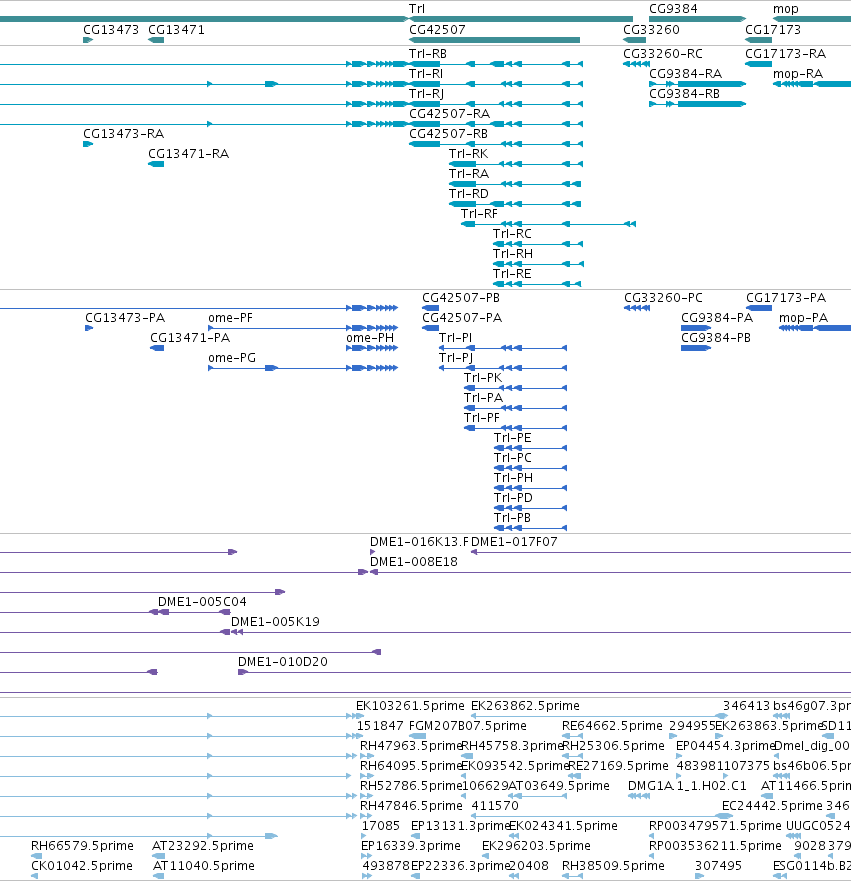The width and height of the screenshot is (851, 881).
Task: Click the AT23292.5prime EST label
Action: pyautogui.click(x=203, y=846)
